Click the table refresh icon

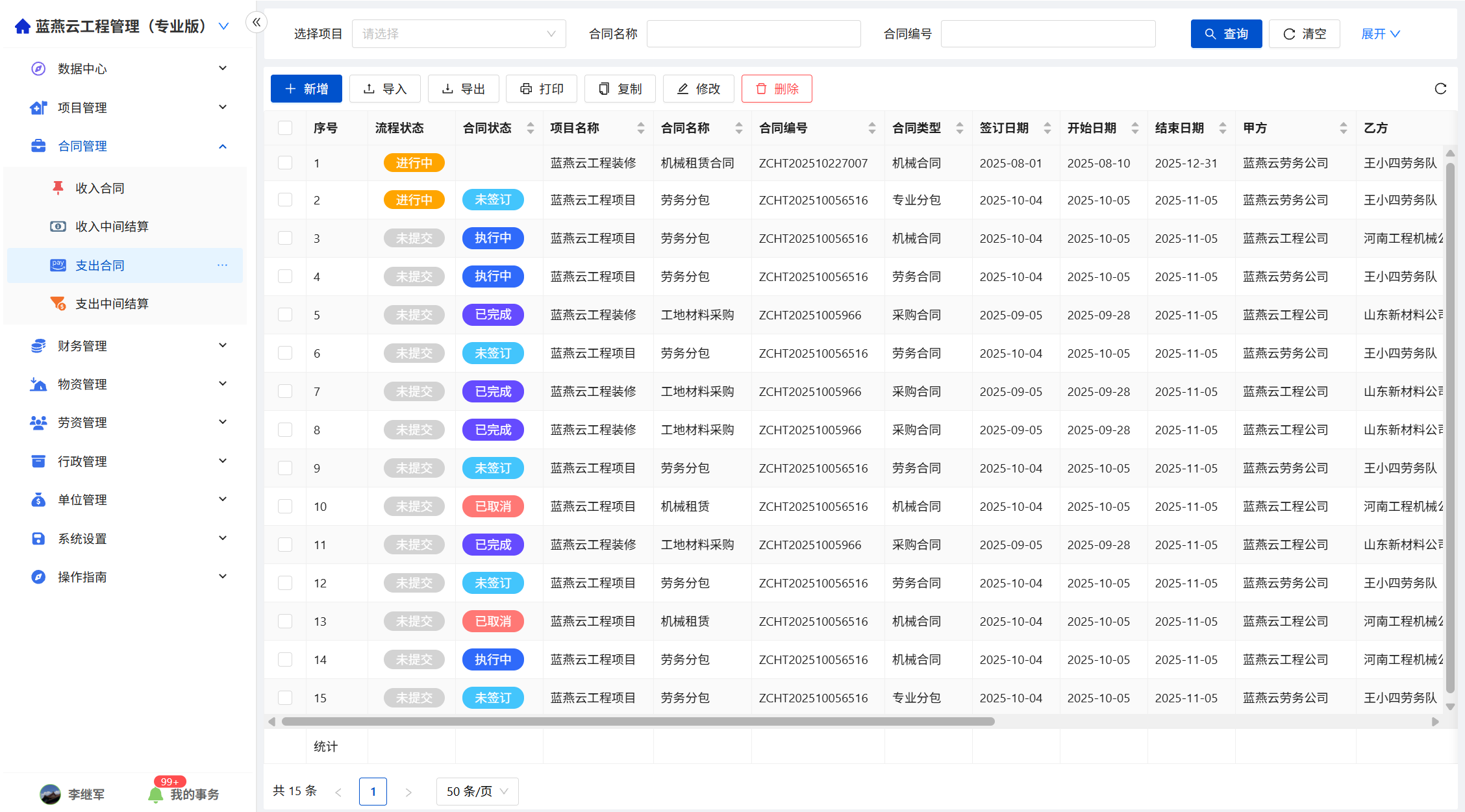[x=1440, y=89]
